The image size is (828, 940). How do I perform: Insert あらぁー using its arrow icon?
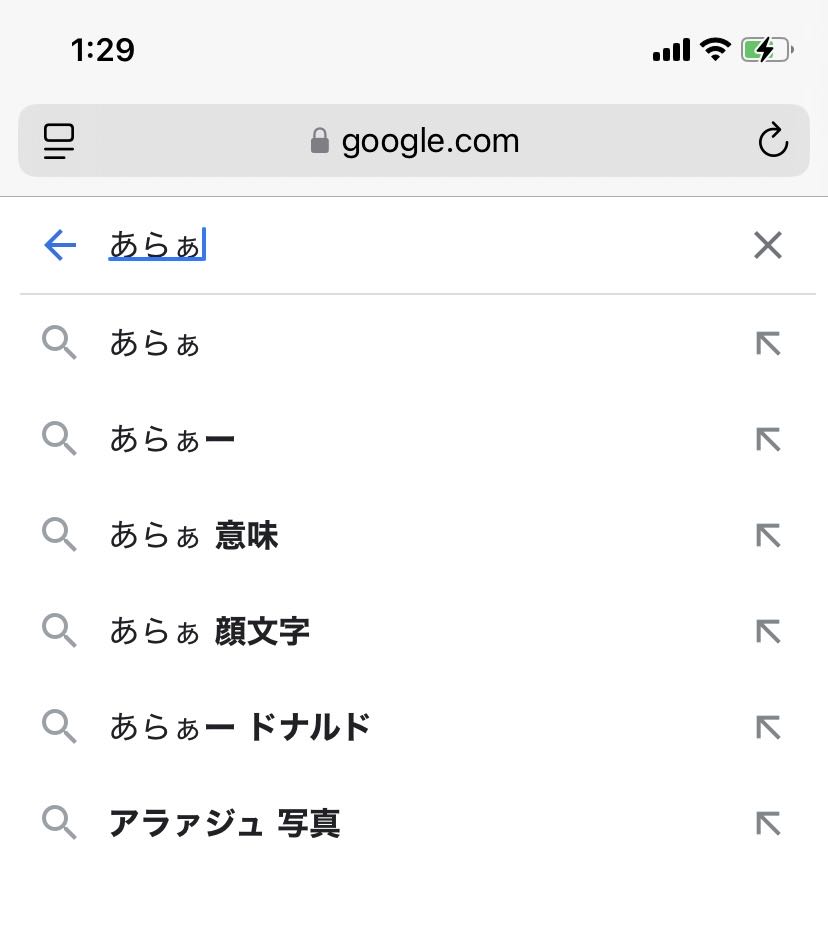(x=767, y=440)
